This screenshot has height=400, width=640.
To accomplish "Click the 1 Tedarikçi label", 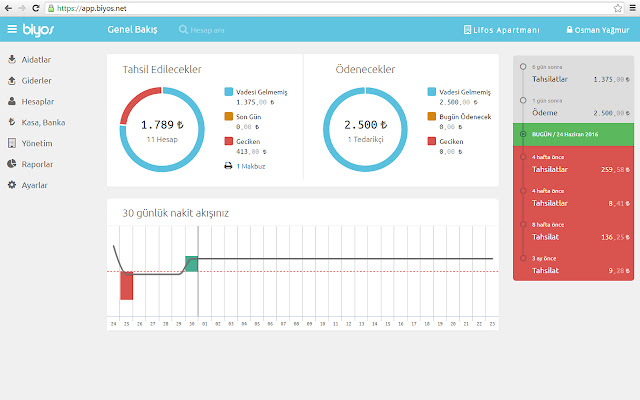I will coord(365,140).
